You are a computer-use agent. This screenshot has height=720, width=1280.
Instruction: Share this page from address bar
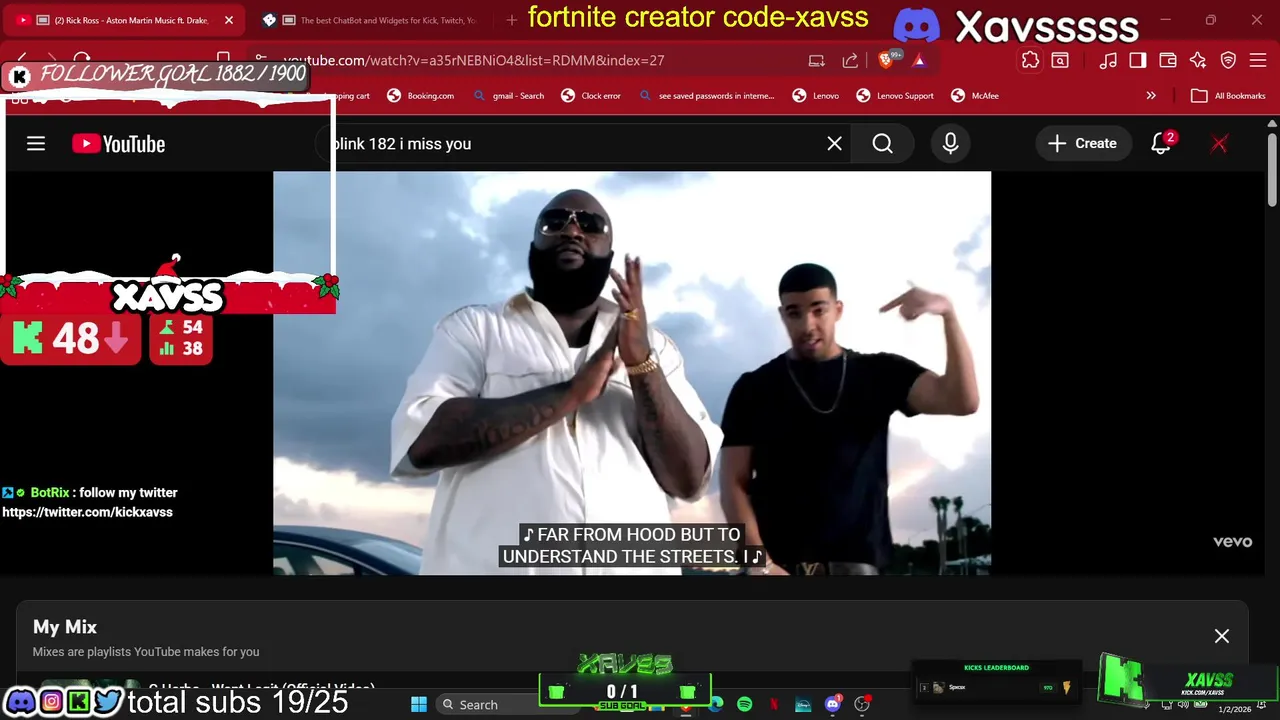point(850,60)
